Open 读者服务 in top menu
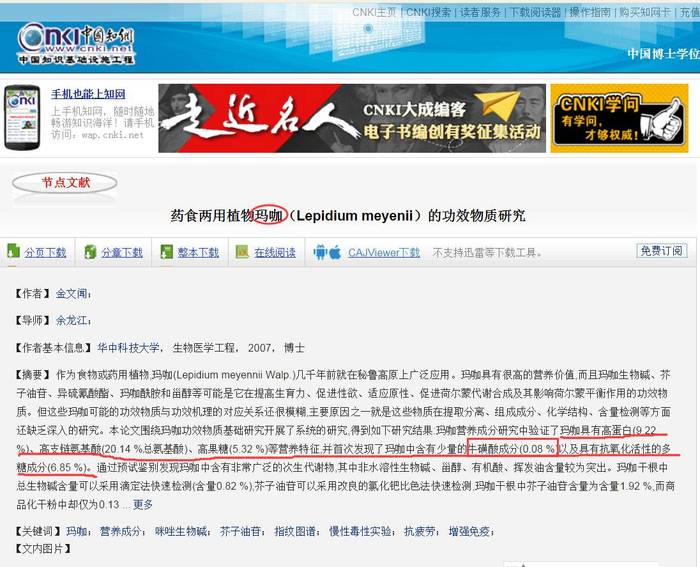Screen dimensions: 700x567 [x=480, y=13]
